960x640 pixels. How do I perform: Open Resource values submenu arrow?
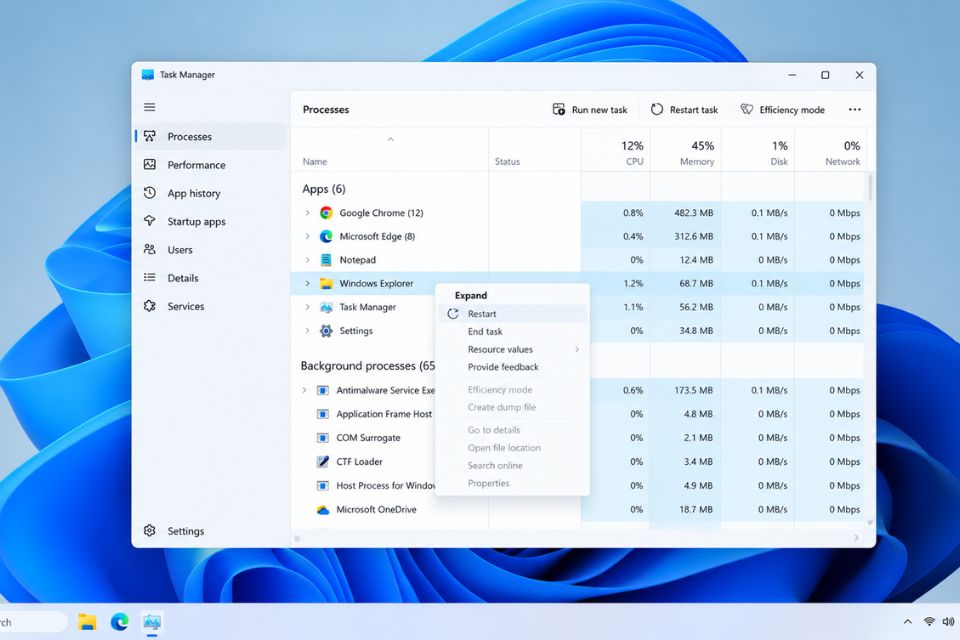coord(577,349)
